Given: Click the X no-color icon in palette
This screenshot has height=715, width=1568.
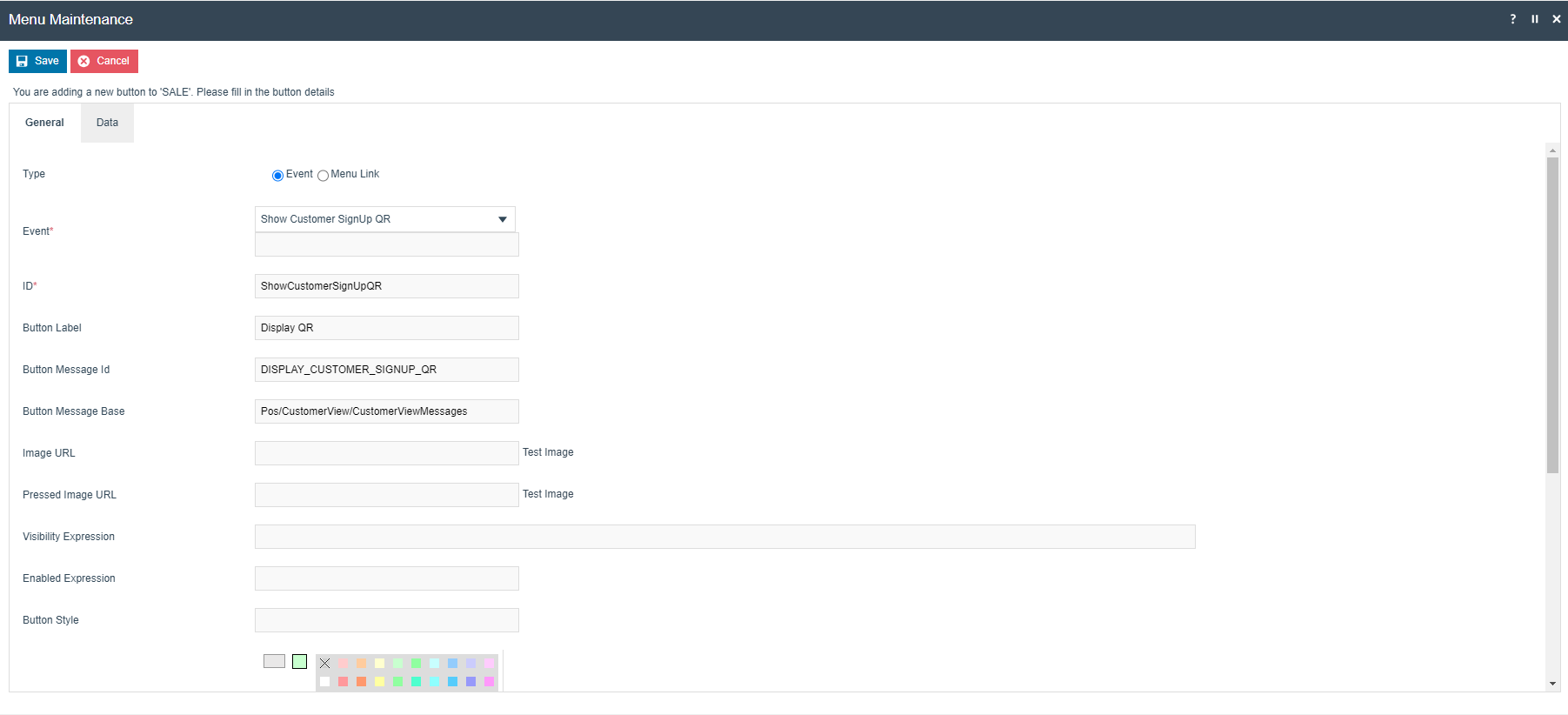Looking at the screenshot, I should (x=324, y=664).
